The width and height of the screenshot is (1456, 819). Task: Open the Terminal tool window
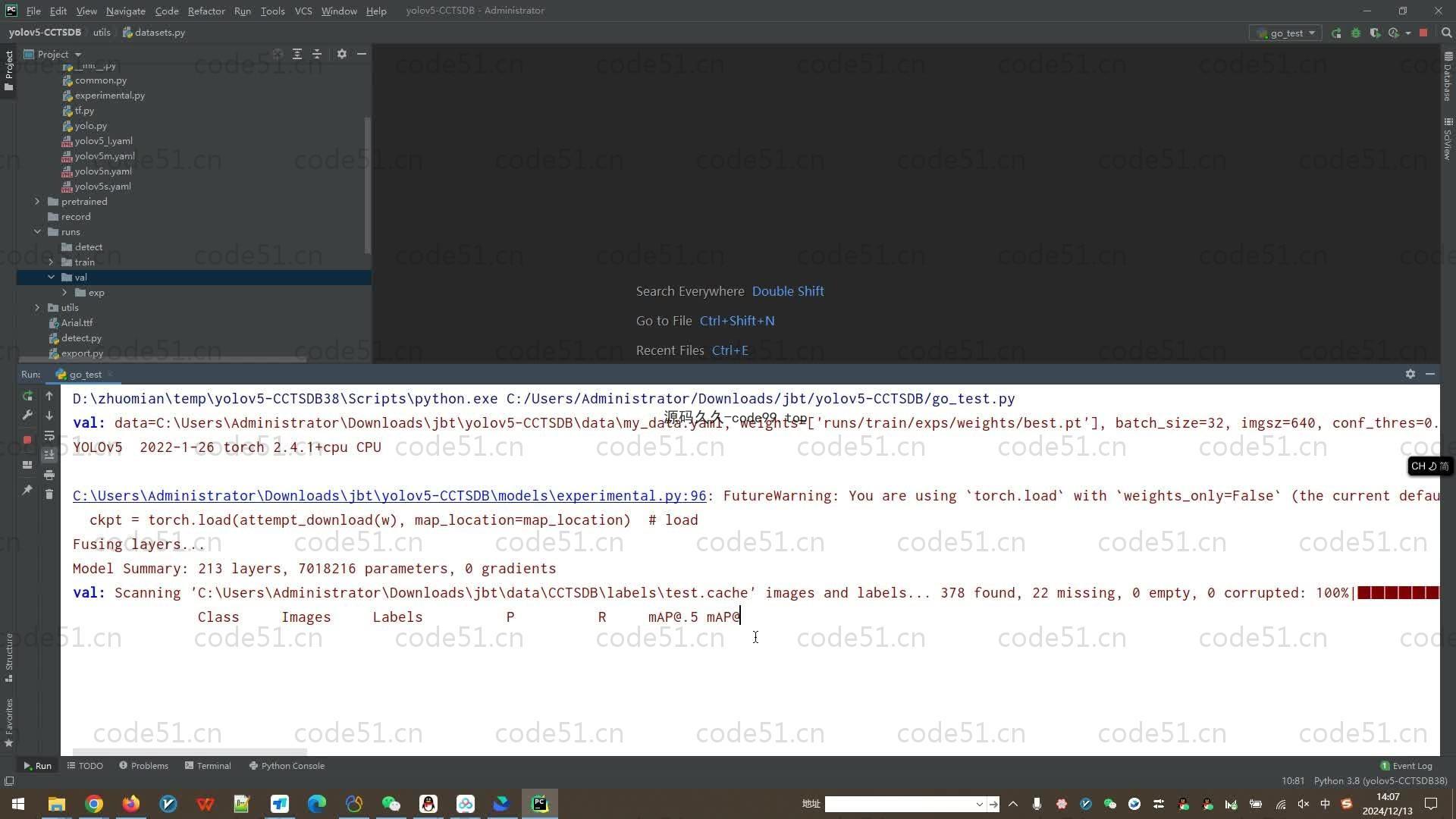(208, 766)
